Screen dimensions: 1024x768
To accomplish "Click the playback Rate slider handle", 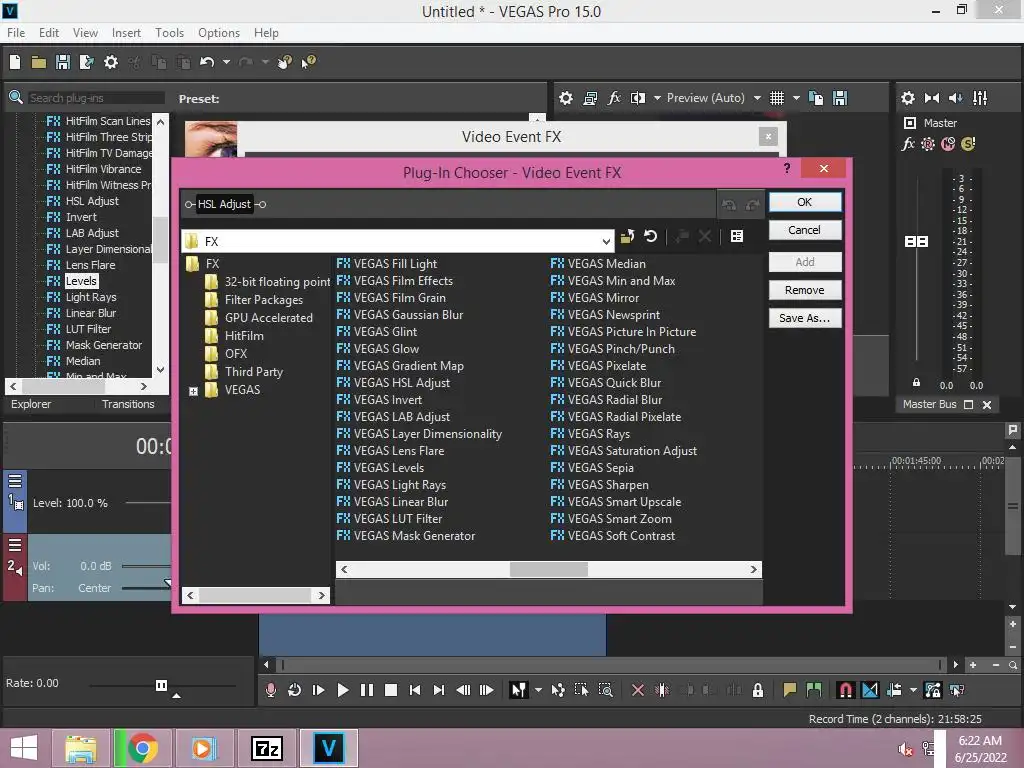I will pos(161,685).
